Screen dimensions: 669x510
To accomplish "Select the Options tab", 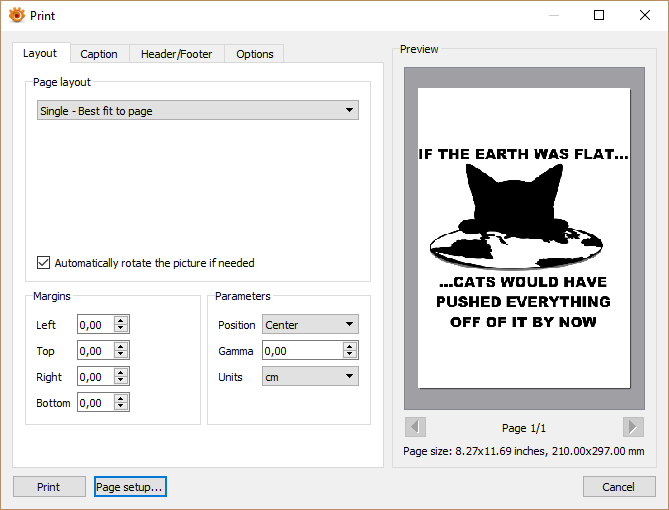I will coord(255,54).
